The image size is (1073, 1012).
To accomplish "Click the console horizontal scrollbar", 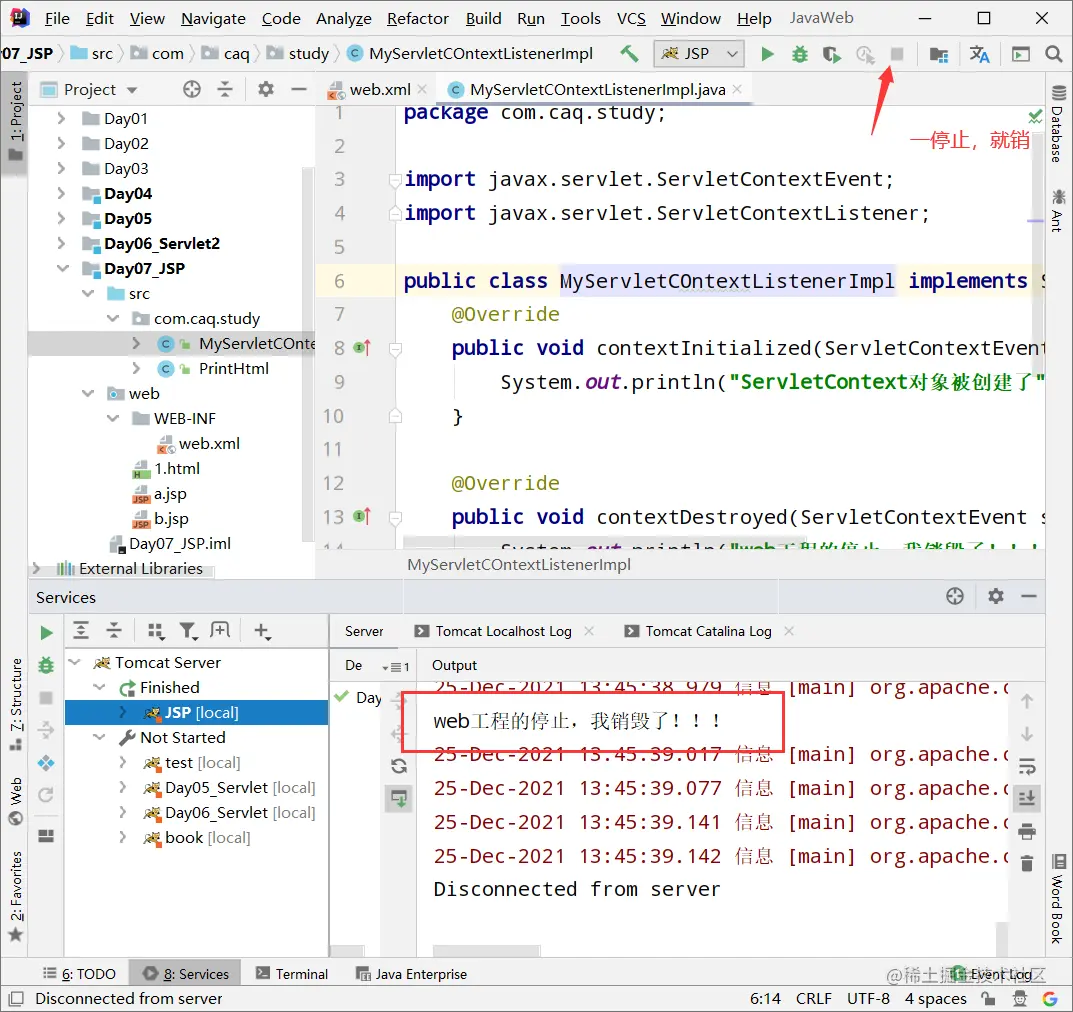I will [486, 951].
